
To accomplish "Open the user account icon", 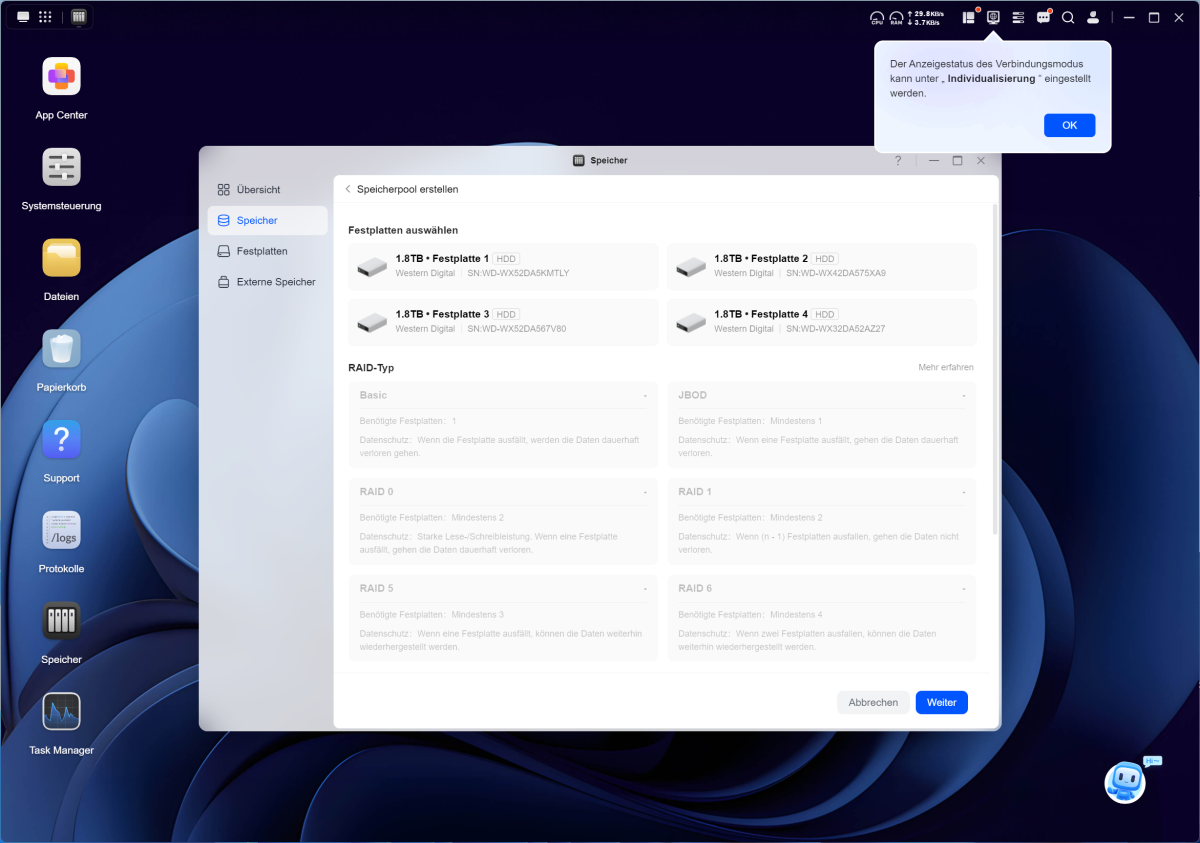I will pyautogui.click(x=1093, y=17).
